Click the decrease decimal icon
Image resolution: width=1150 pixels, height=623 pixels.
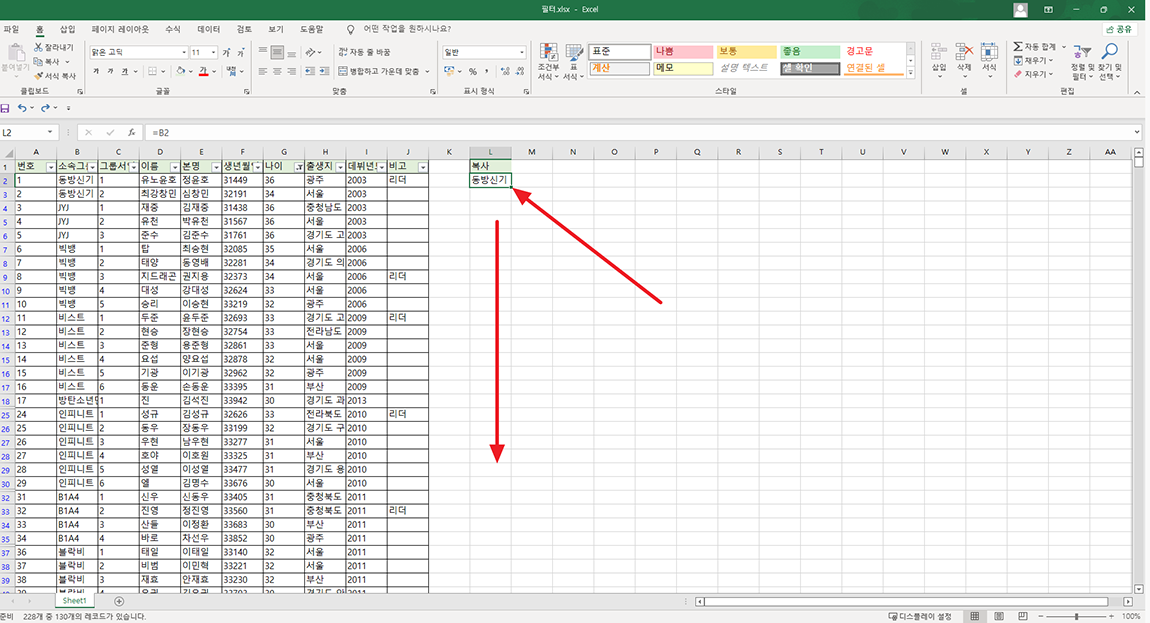520,71
